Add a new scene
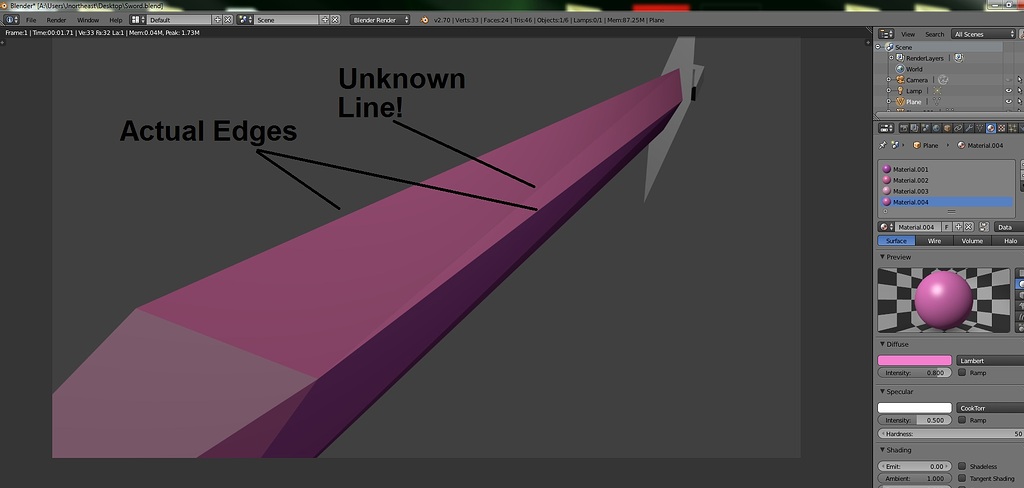Image resolution: width=1024 pixels, height=488 pixels. (x=325, y=20)
